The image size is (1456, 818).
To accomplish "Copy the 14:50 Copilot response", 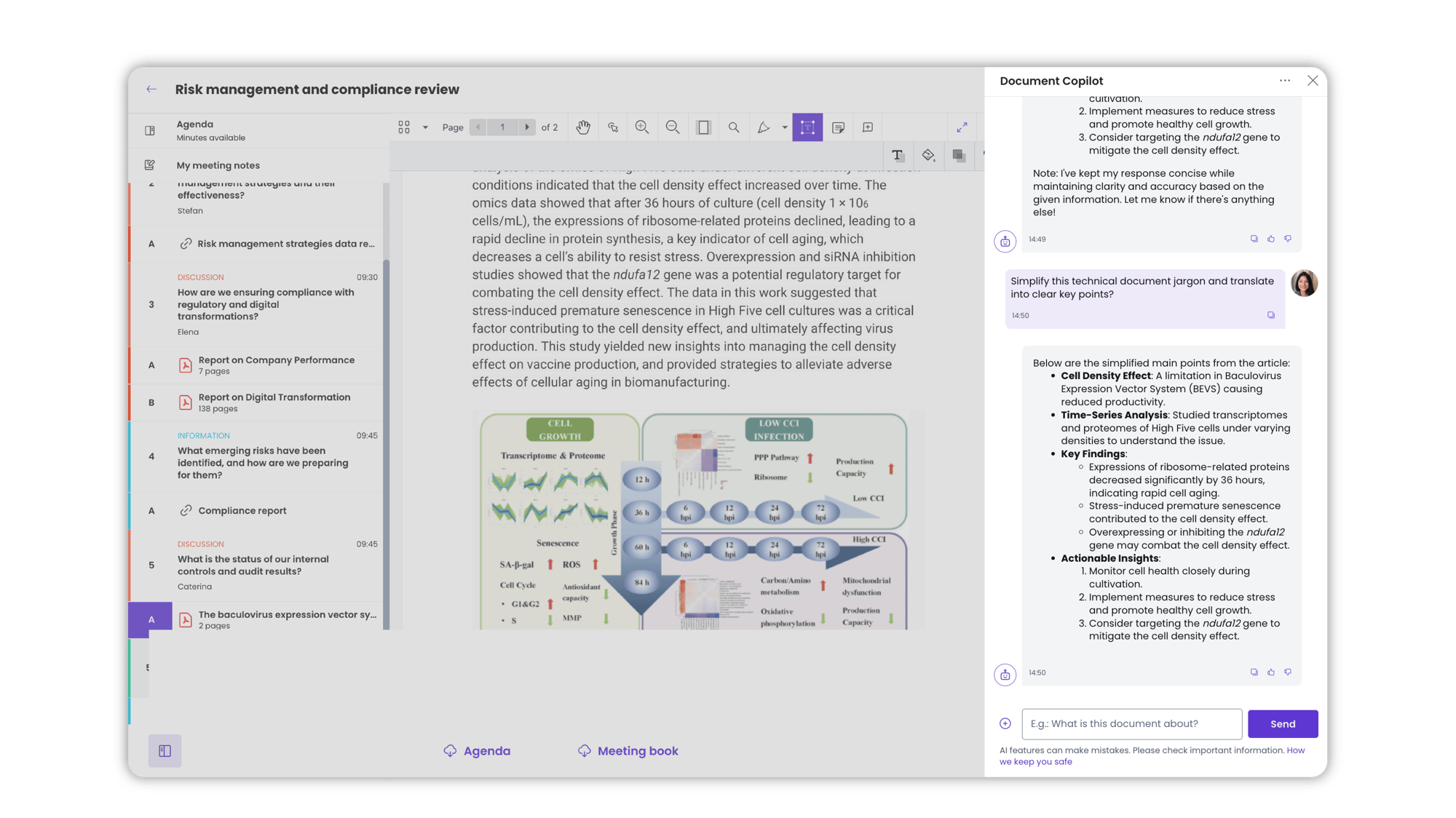I will [1254, 672].
